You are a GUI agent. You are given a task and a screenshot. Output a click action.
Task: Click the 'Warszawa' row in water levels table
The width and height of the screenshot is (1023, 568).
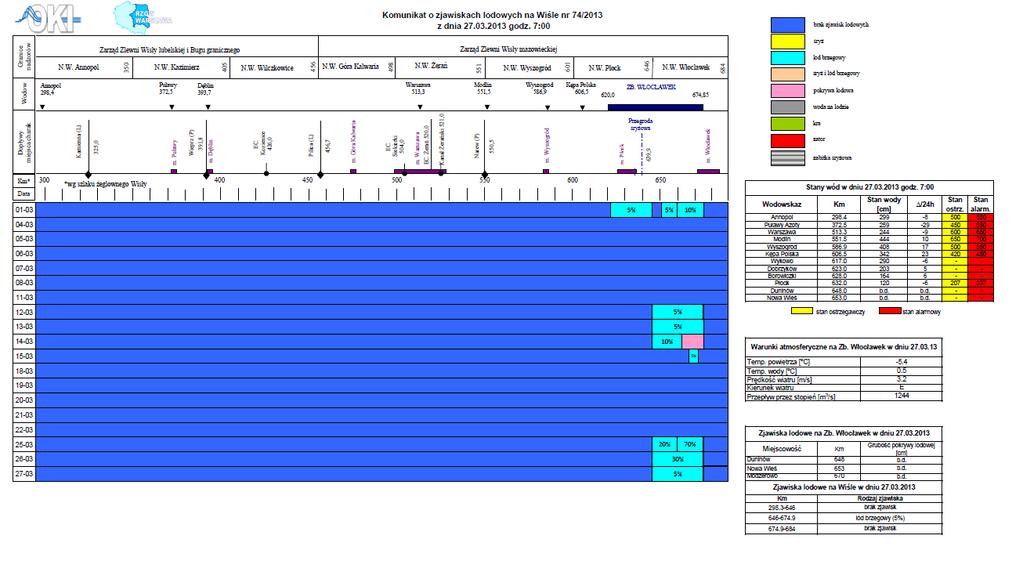click(869, 232)
